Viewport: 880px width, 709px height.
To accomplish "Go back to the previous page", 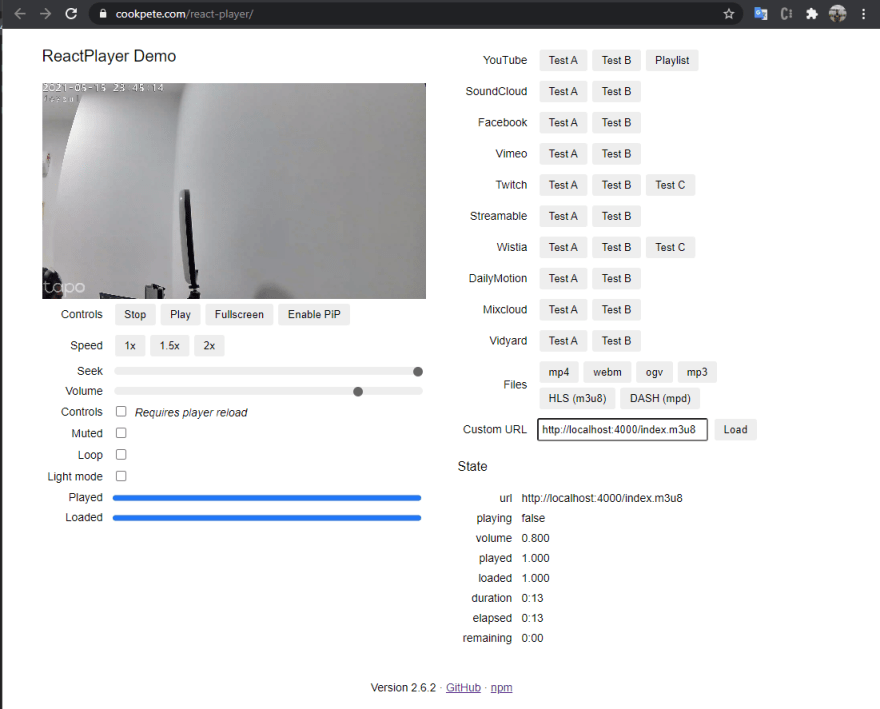I will pyautogui.click(x=20, y=14).
